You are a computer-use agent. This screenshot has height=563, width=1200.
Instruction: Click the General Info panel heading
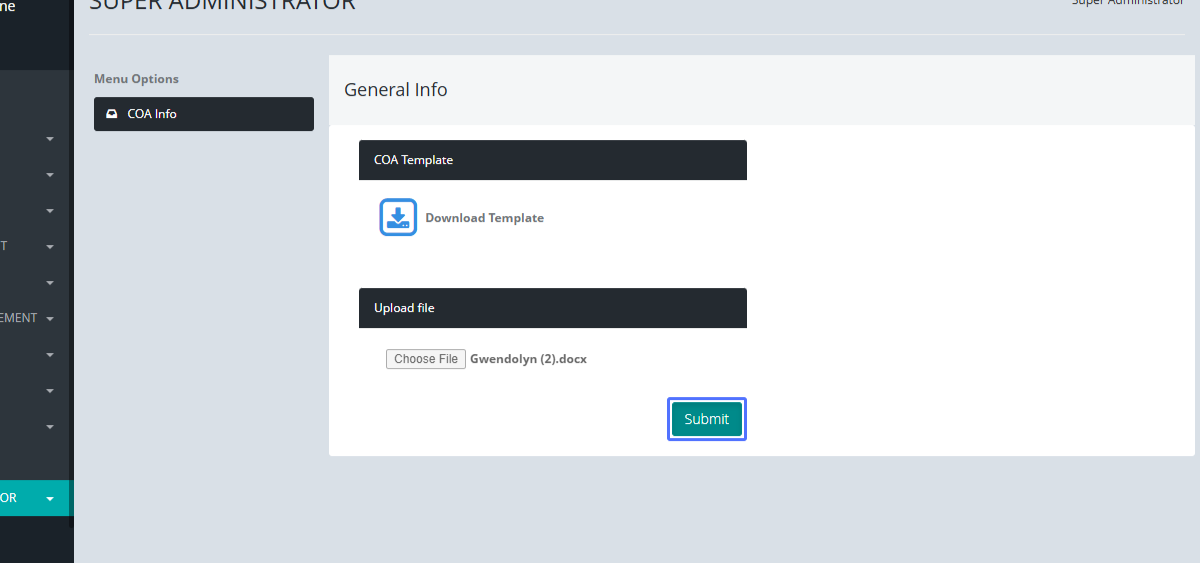396,90
